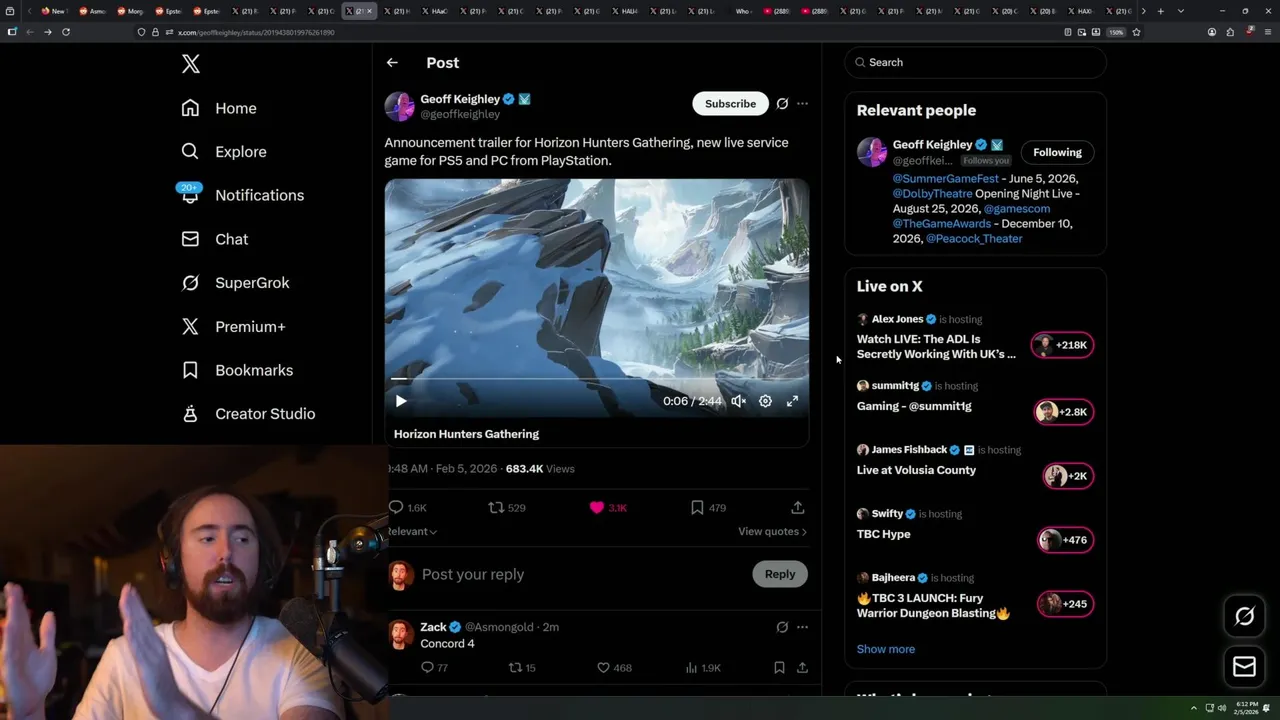Open Bookmarks in sidebar
The image size is (1280, 720).
point(237,370)
